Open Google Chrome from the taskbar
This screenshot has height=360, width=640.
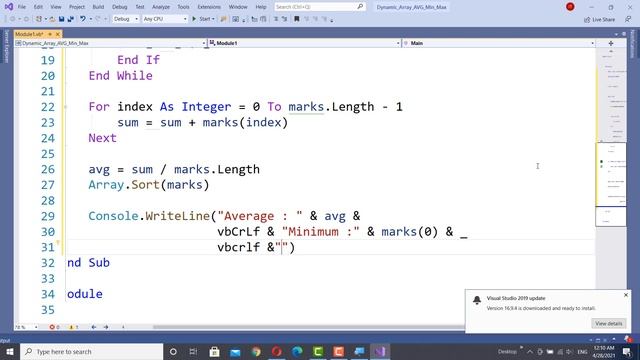[x=256, y=351]
